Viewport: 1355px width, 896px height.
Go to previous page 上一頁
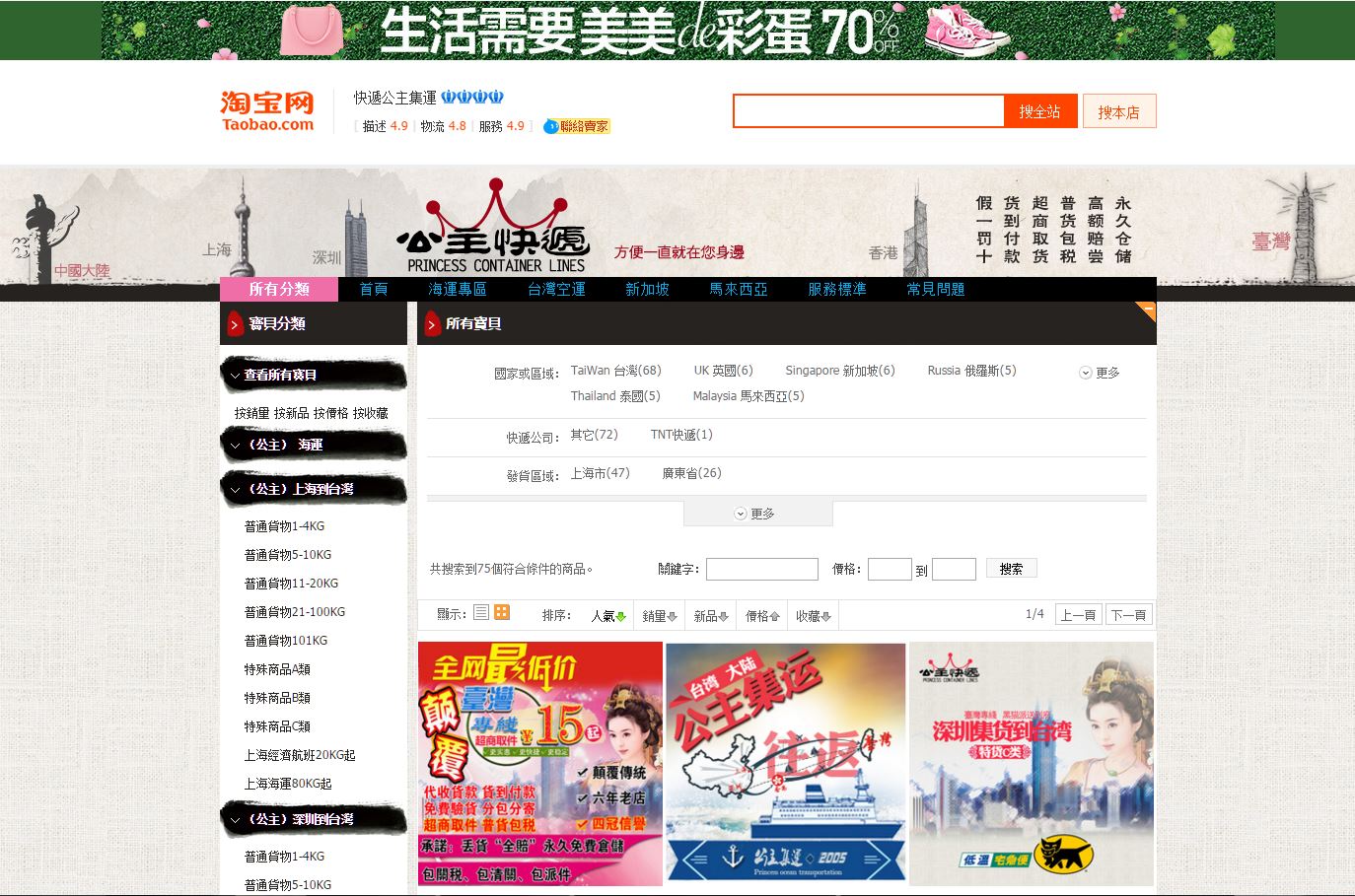pos(1078,614)
